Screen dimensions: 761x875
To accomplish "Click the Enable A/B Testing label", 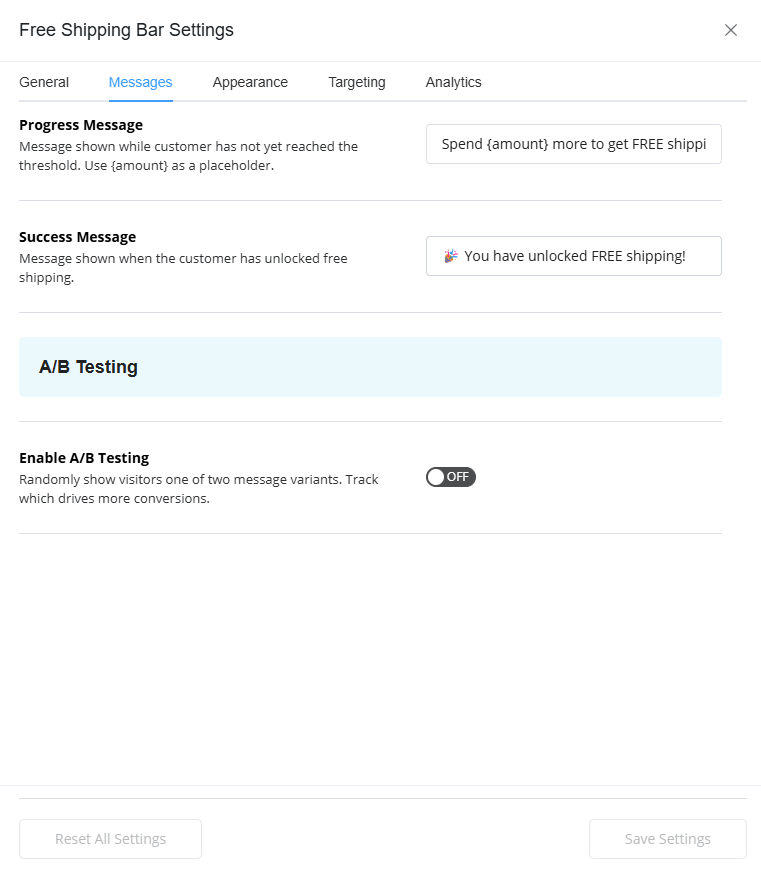I will pyautogui.click(x=84, y=458).
